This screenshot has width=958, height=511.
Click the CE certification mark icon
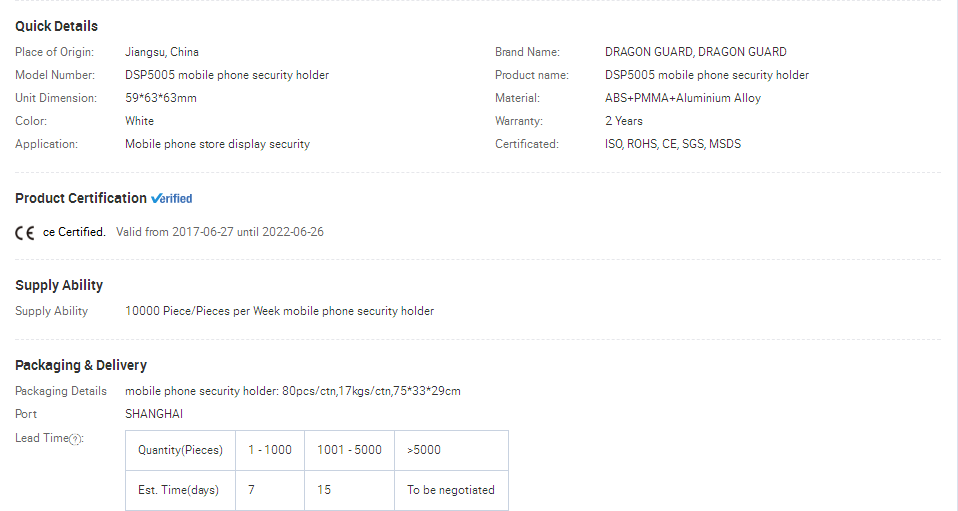click(x=24, y=233)
